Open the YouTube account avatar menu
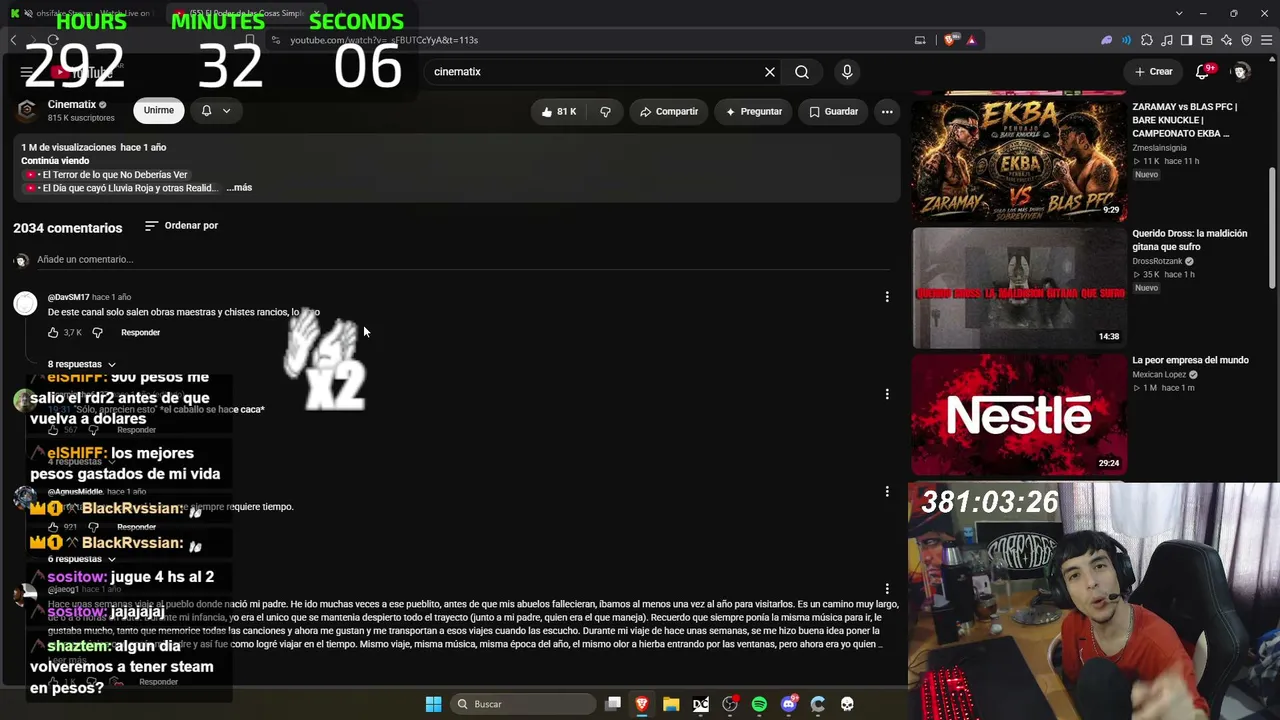This screenshot has width=1280, height=720. [1241, 72]
